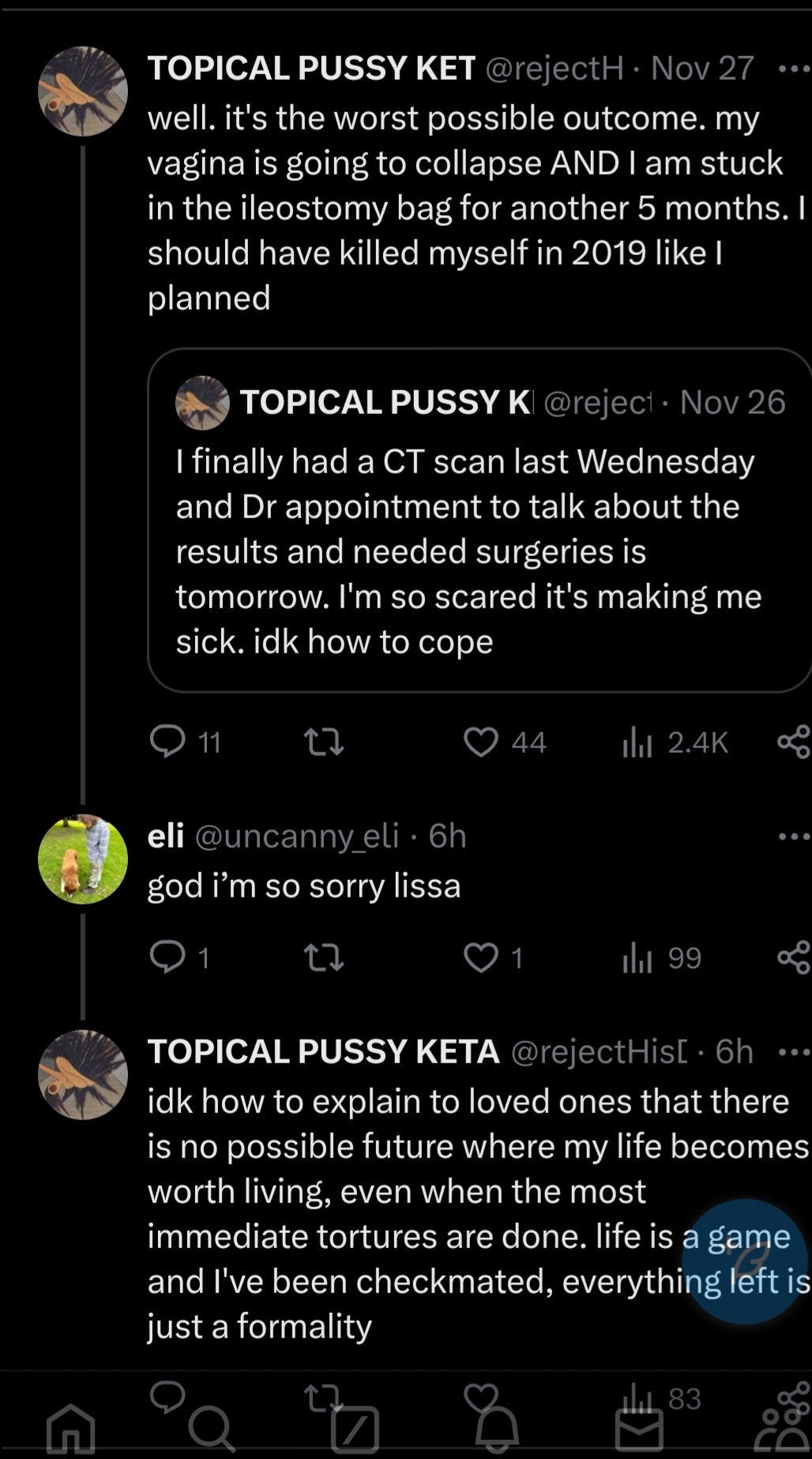Like the post with 44 likes
The image size is (812, 1459).
tap(481, 742)
